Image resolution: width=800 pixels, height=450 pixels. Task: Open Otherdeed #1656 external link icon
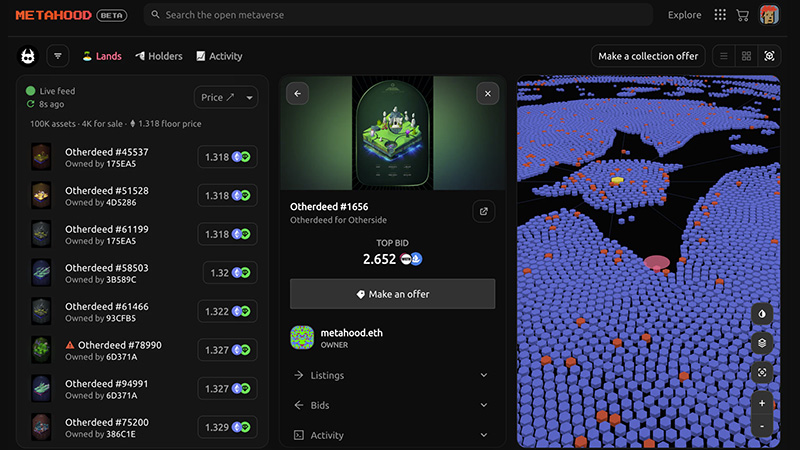coord(484,211)
